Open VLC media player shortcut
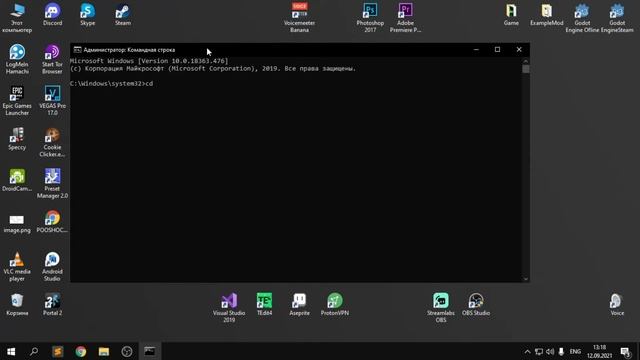Viewport: 640px width, 360px height. [17, 267]
